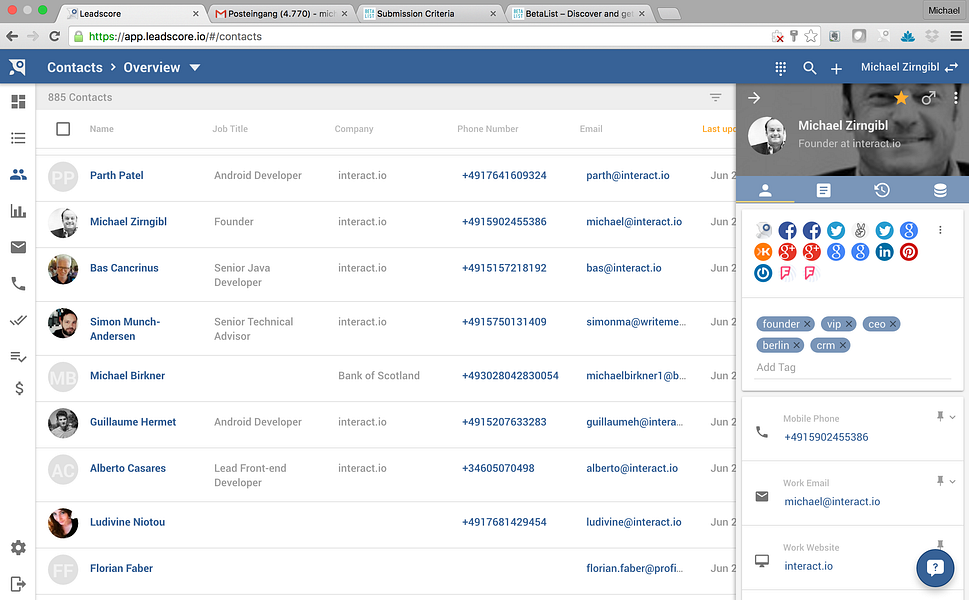
Task: Switch to the person details tab
Action: [765, 190]
